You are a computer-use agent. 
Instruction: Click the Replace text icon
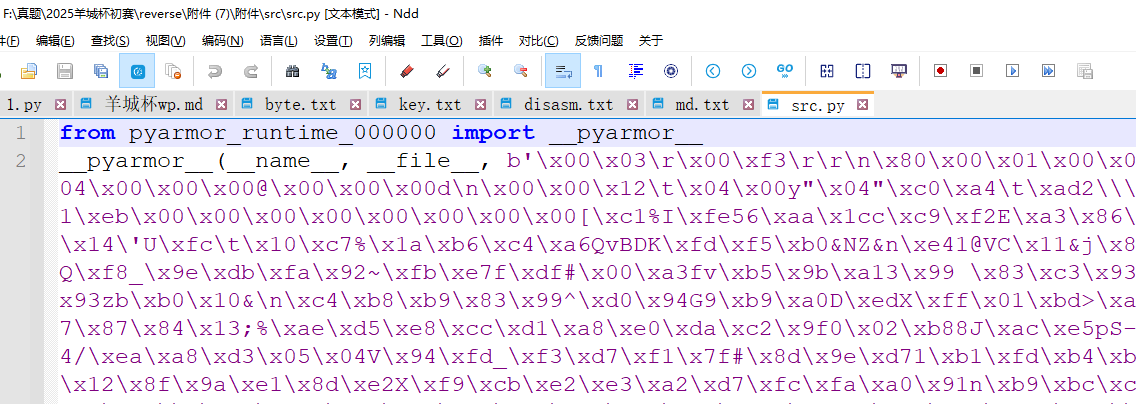[328, 71]
